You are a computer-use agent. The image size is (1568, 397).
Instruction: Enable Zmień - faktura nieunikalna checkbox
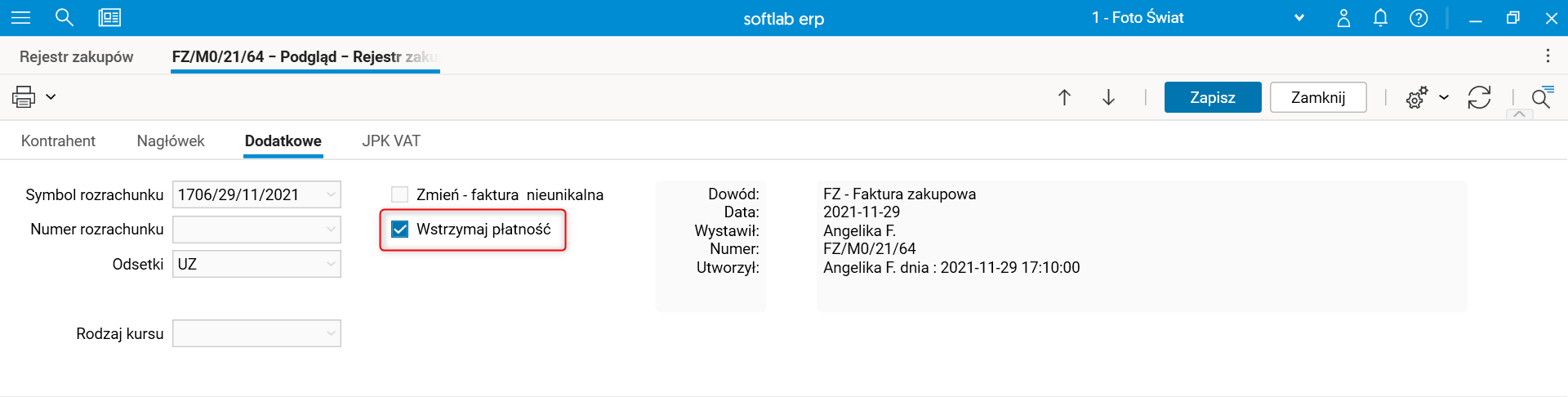pyautogui.click(x=399, y=194)
